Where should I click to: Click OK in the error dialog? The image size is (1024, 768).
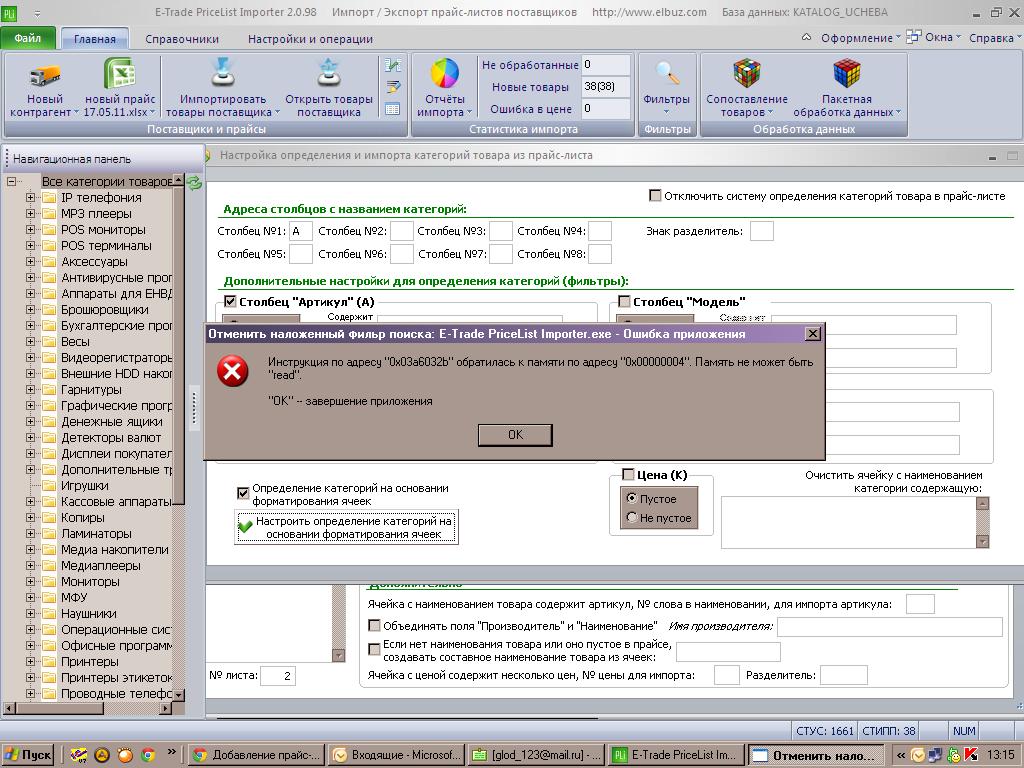click(515, 435)
